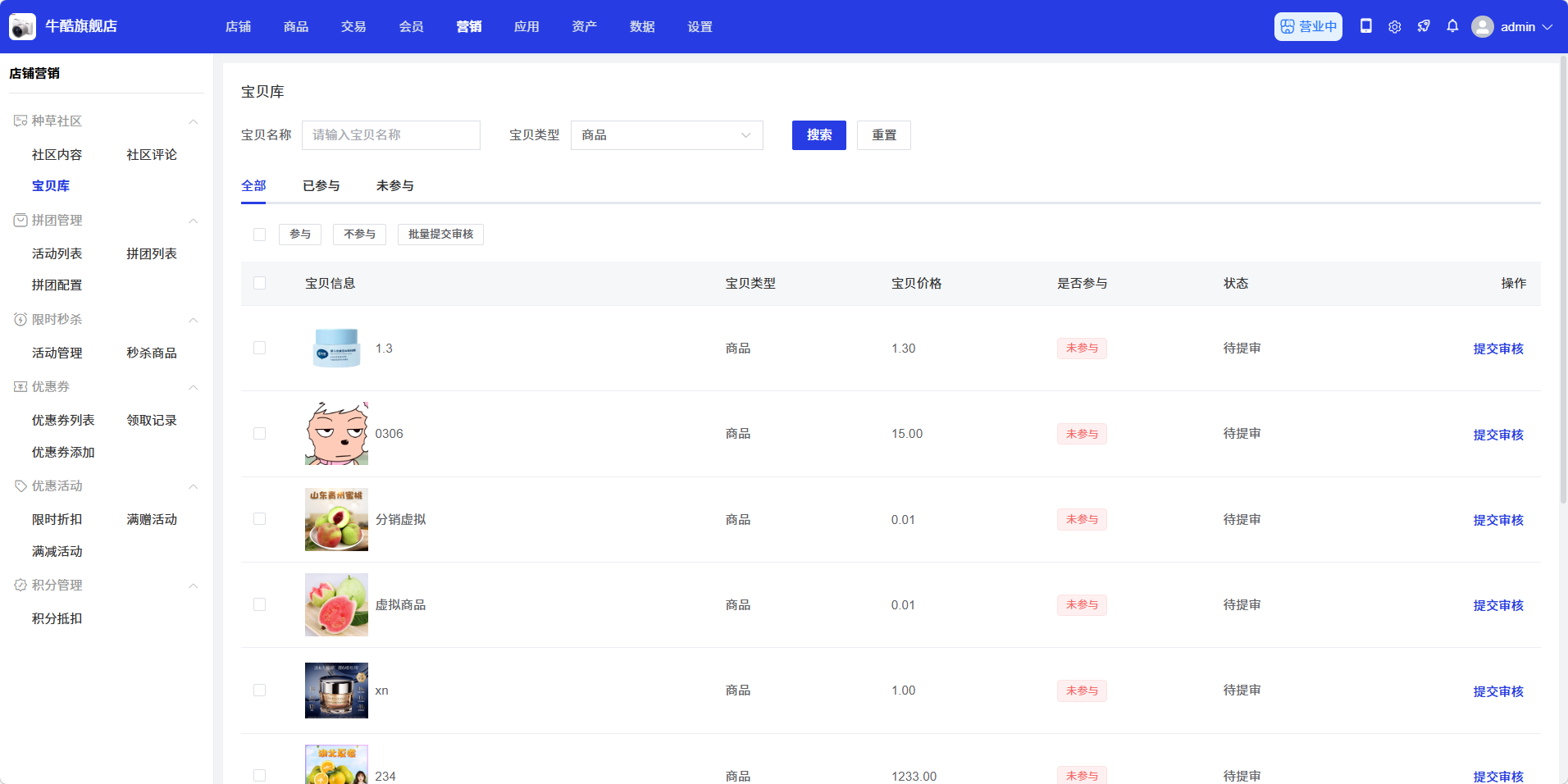Collapse the 优惠券 sidebar section
Viewport: 1568px width, 784px height.
[x=194, y=387]
